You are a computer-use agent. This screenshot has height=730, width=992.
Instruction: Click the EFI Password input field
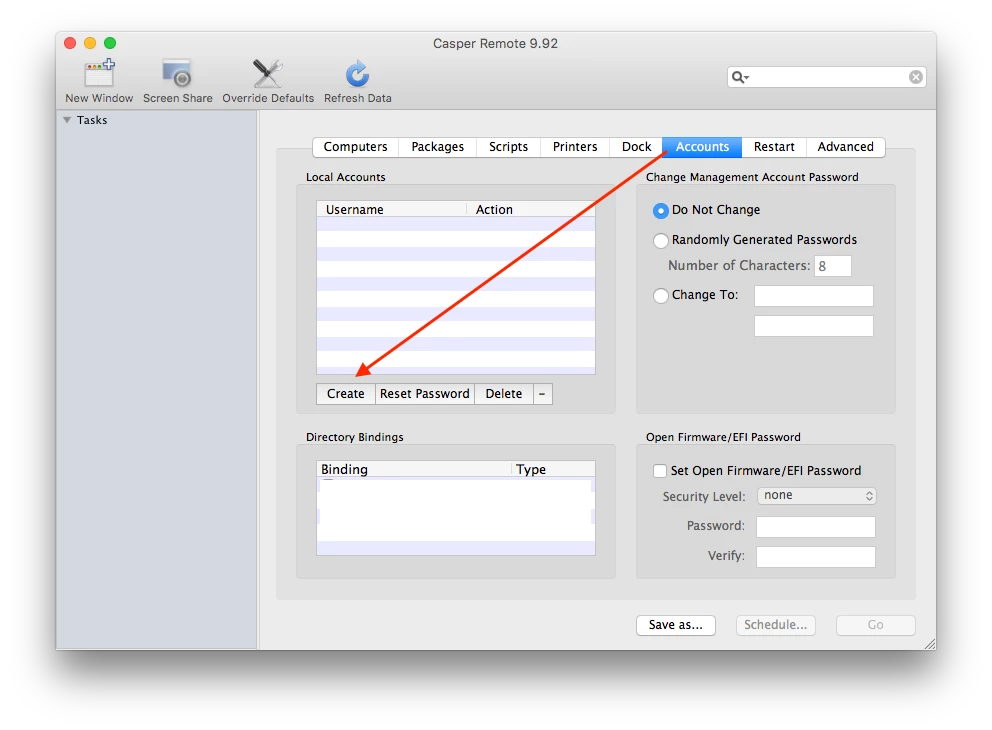[x=816, y=526]
